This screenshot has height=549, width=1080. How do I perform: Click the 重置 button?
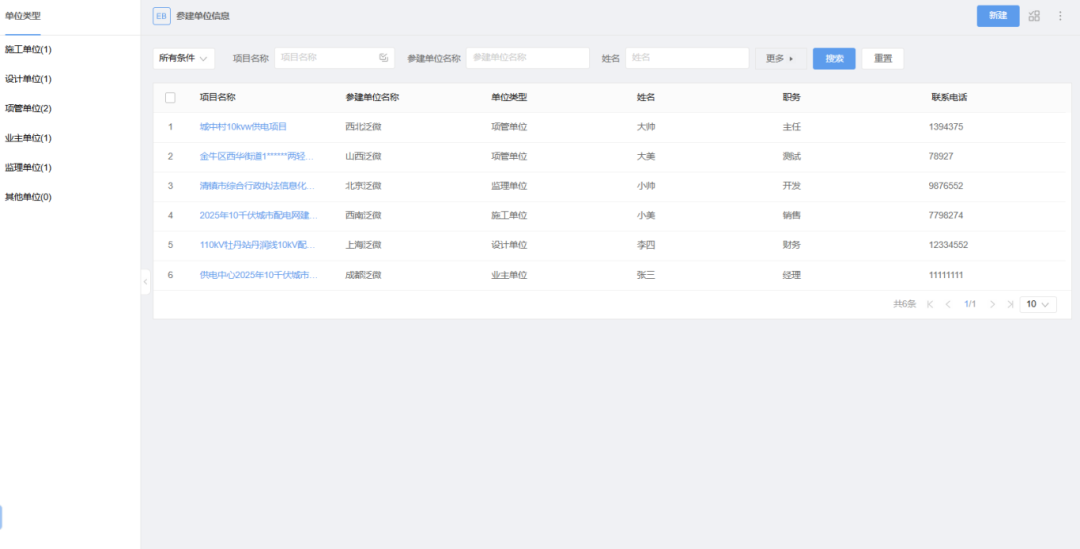click(x=883, y=59)
